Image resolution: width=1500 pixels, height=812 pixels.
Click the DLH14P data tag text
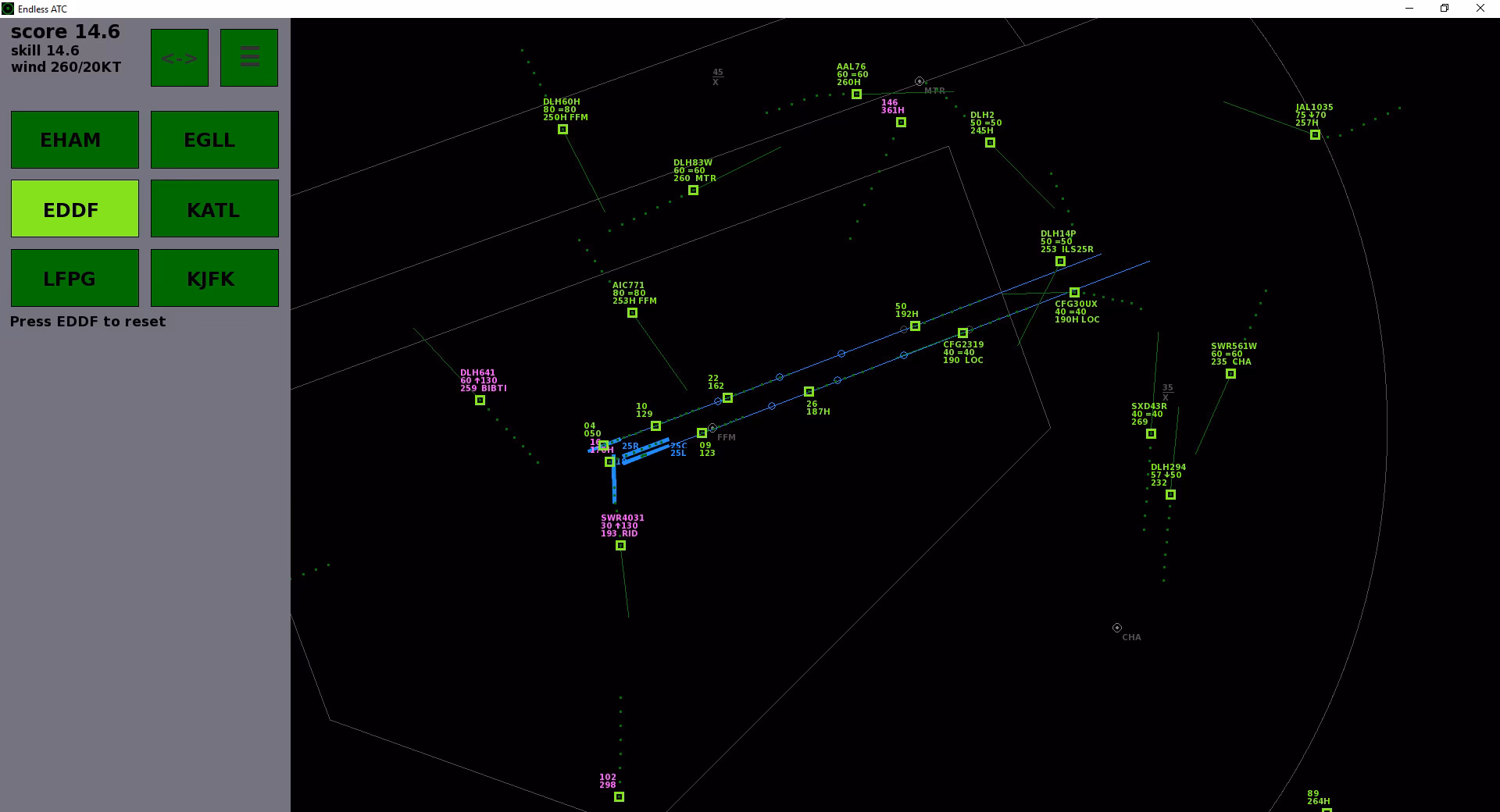[1066, 242]
